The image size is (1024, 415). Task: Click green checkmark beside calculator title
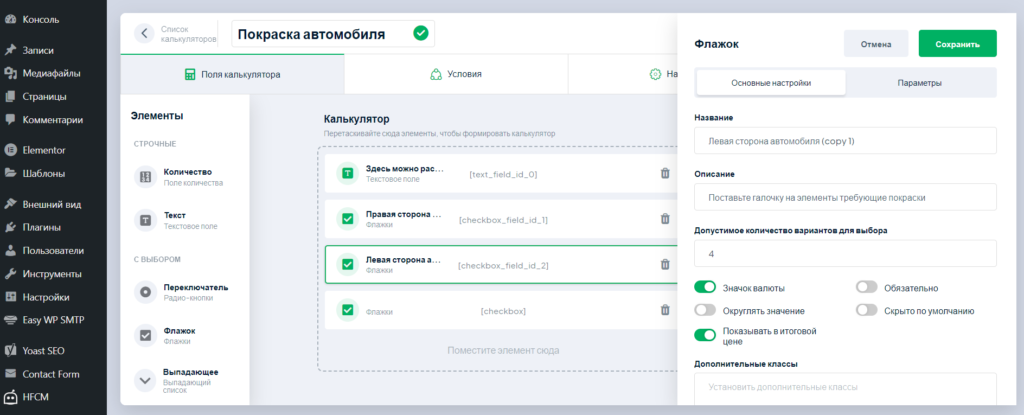point(421,33)
